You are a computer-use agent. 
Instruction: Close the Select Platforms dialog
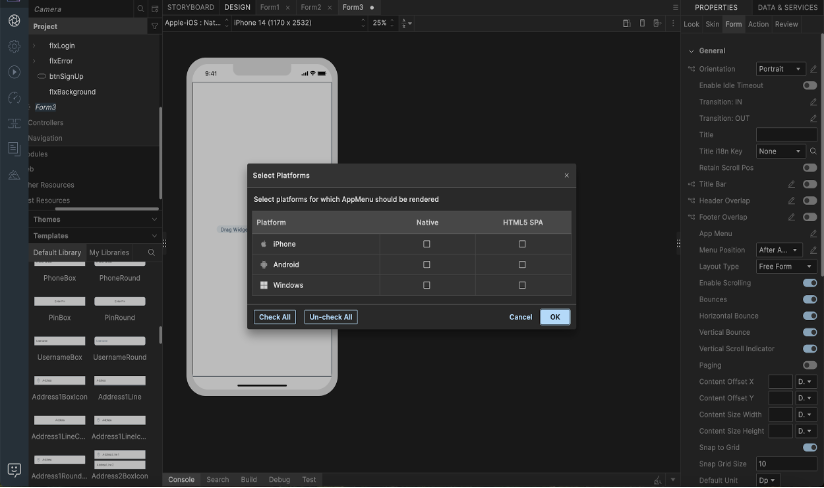(x=567, y=175)
